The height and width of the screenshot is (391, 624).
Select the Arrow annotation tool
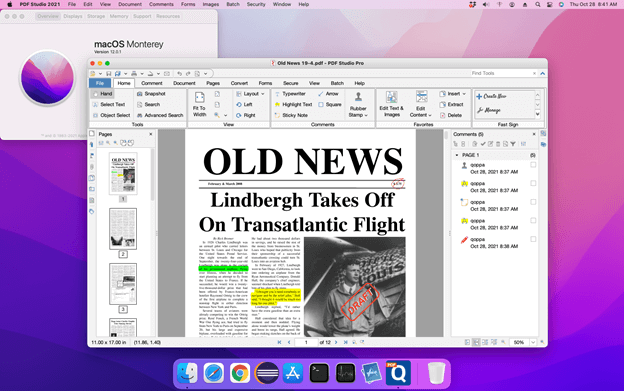click(x=328, y=94)
